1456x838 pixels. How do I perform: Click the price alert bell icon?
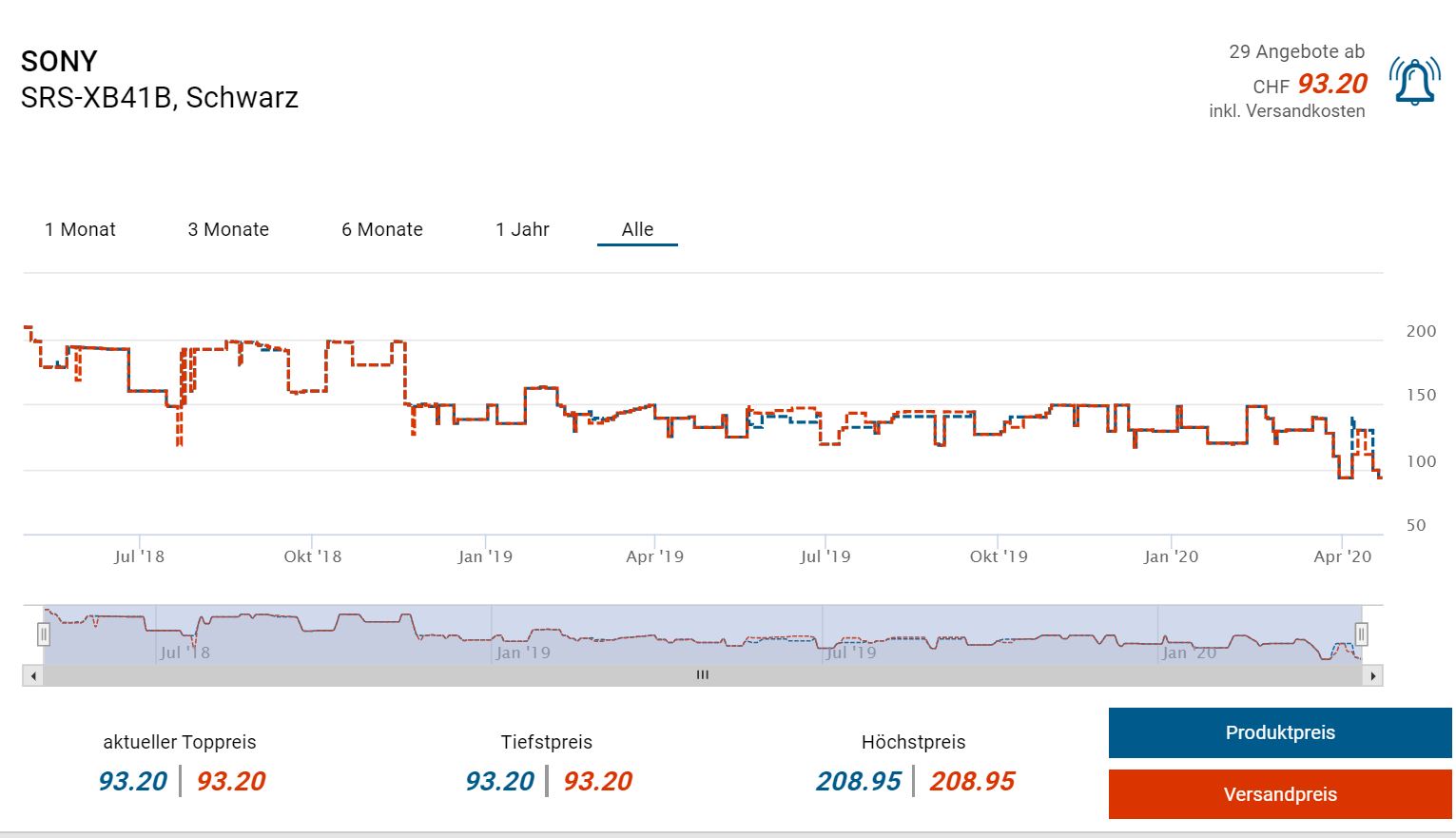[1414, 81]
